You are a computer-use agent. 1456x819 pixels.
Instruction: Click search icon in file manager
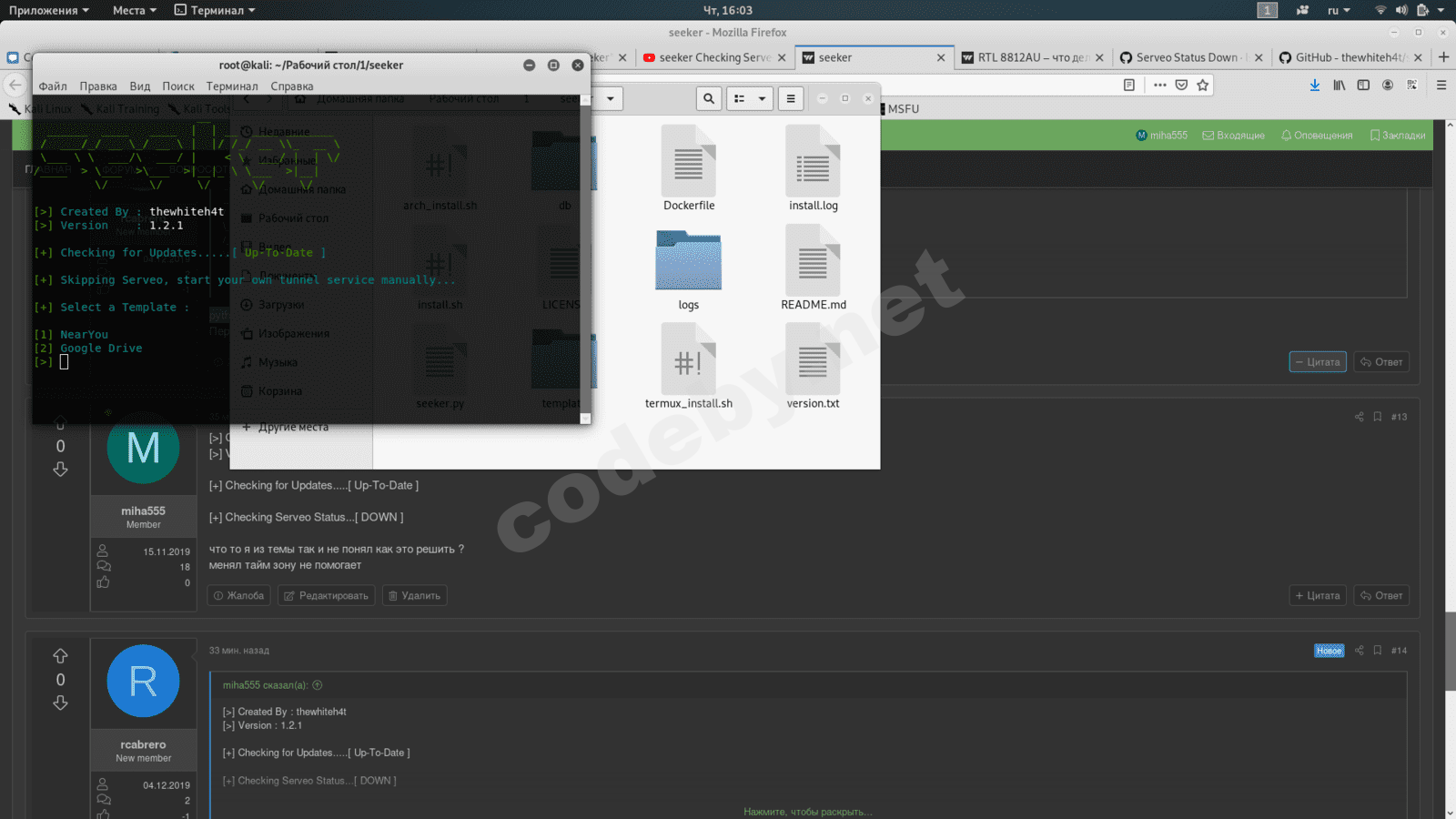pyautogui.click(x=709, y=98)
